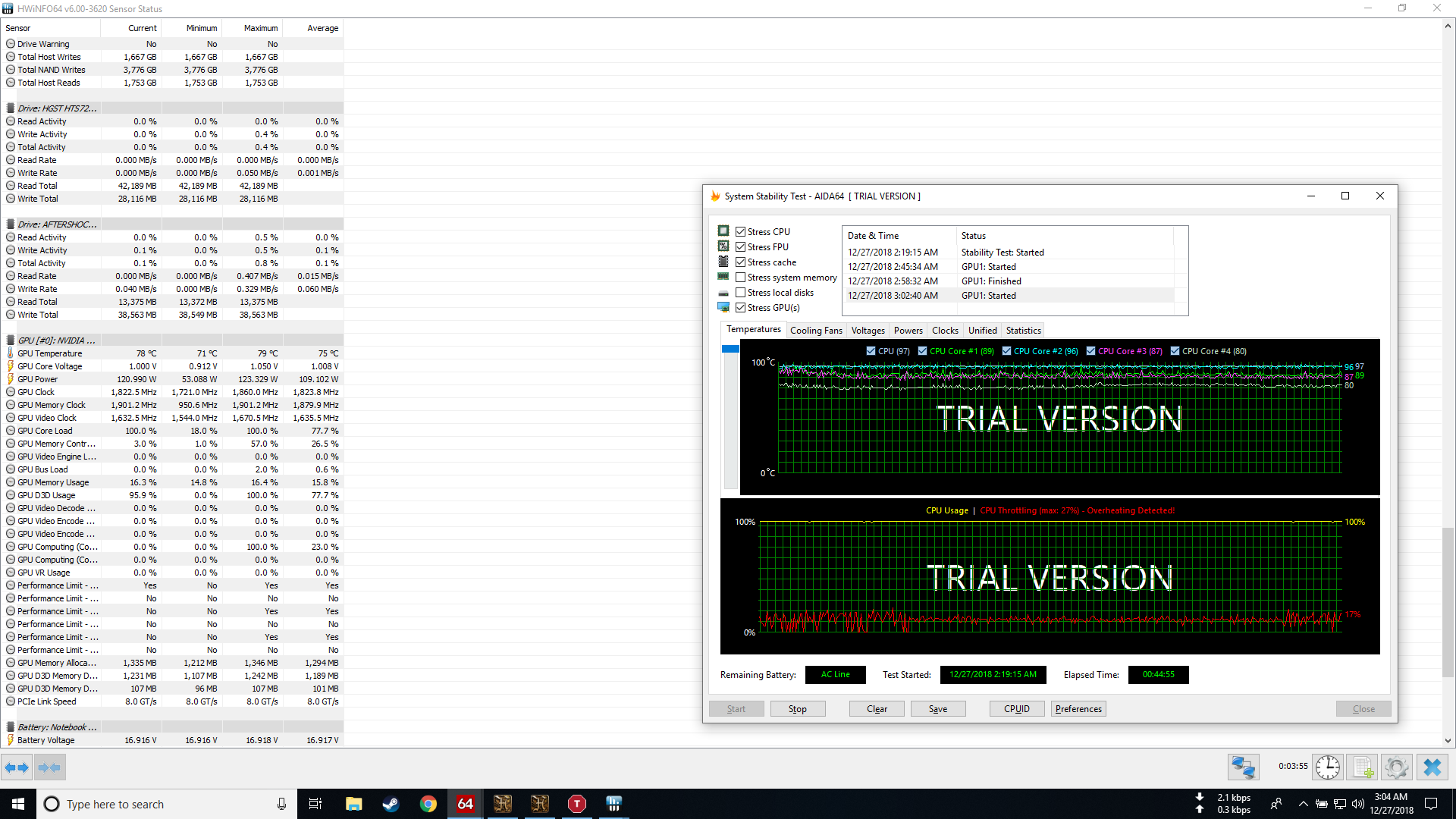This screenshot has height=819, width=1456.
Task: Click the HWiNFO vertical scrollbar thumb
Action: [1448, 603]
